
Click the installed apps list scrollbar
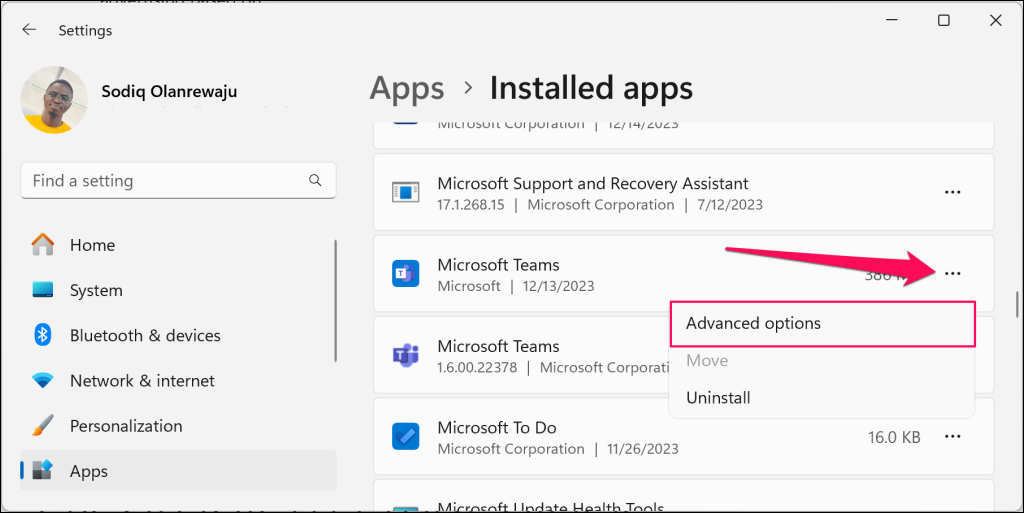coord(1017,303)
